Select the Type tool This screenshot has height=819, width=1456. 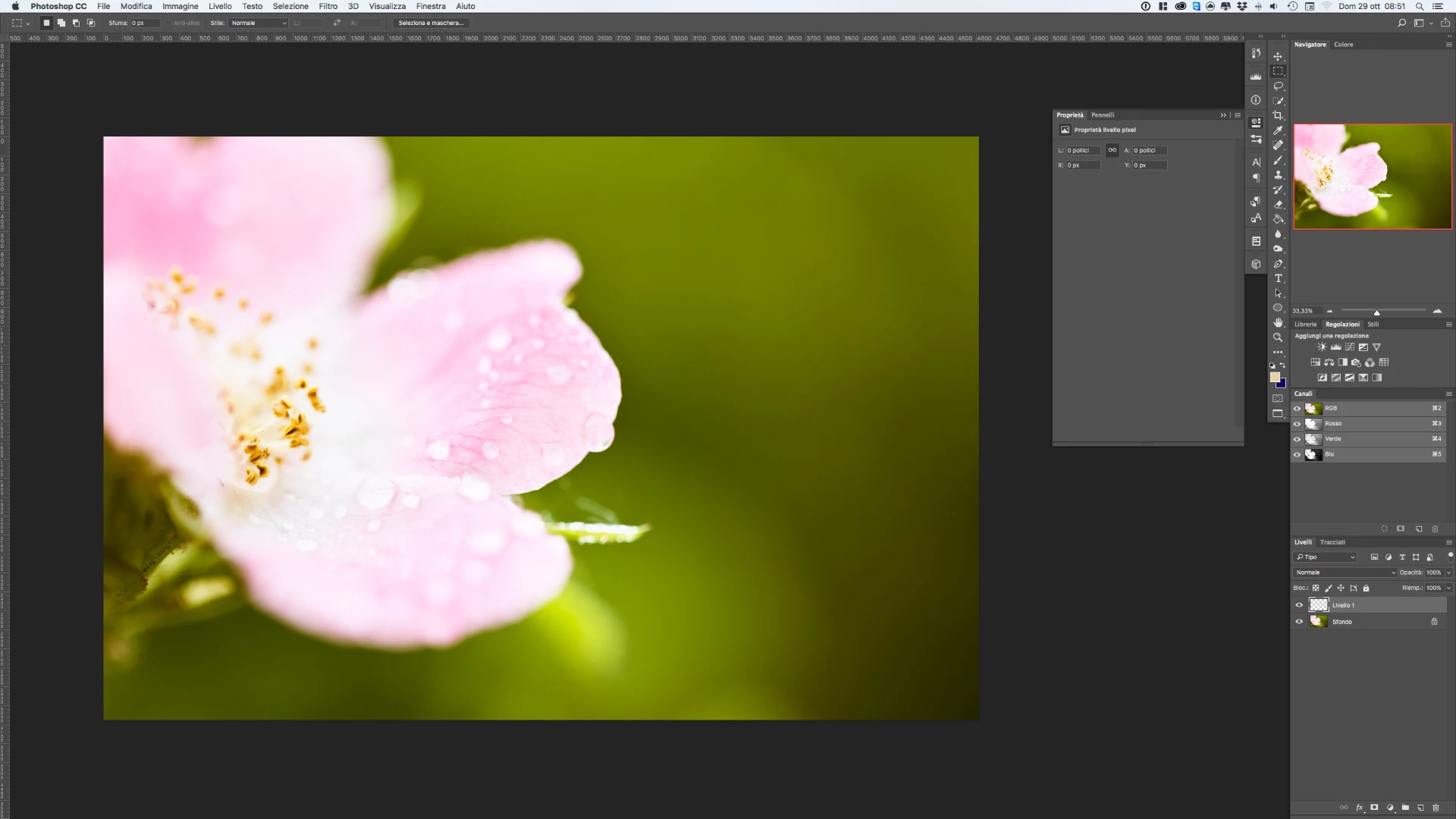1278,278
